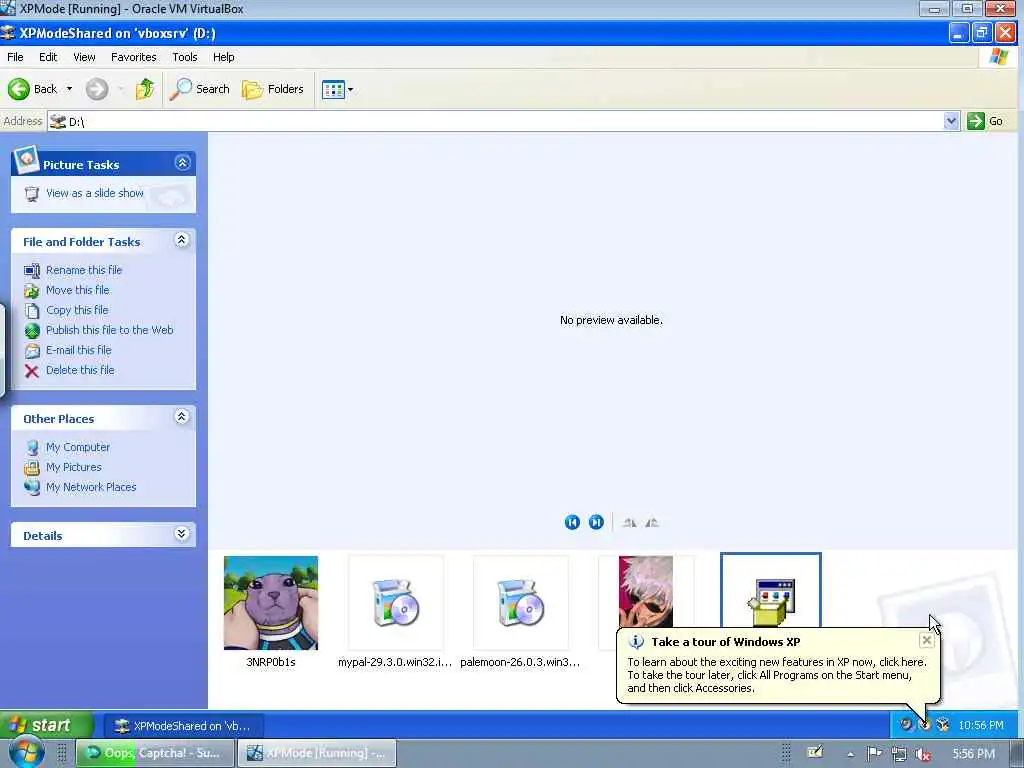Click the red X delete icon
This screenshot has width=1024, height=768.
[x=31, y=371]
